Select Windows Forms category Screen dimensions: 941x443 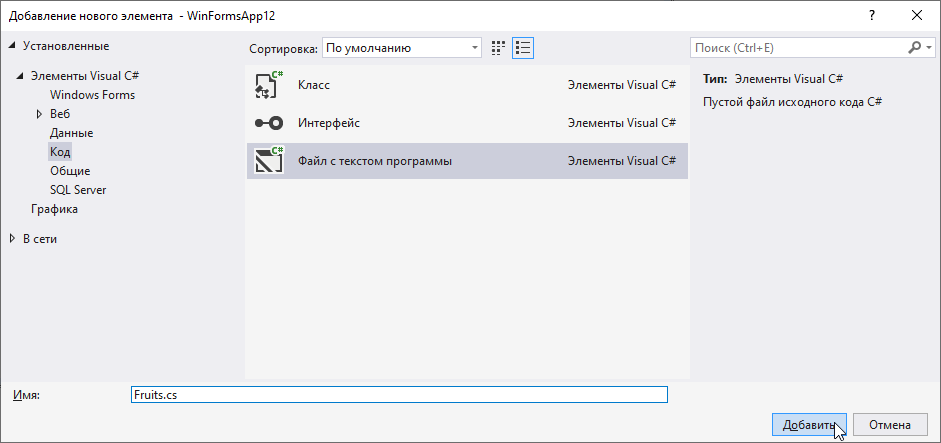tap(92, 95)
